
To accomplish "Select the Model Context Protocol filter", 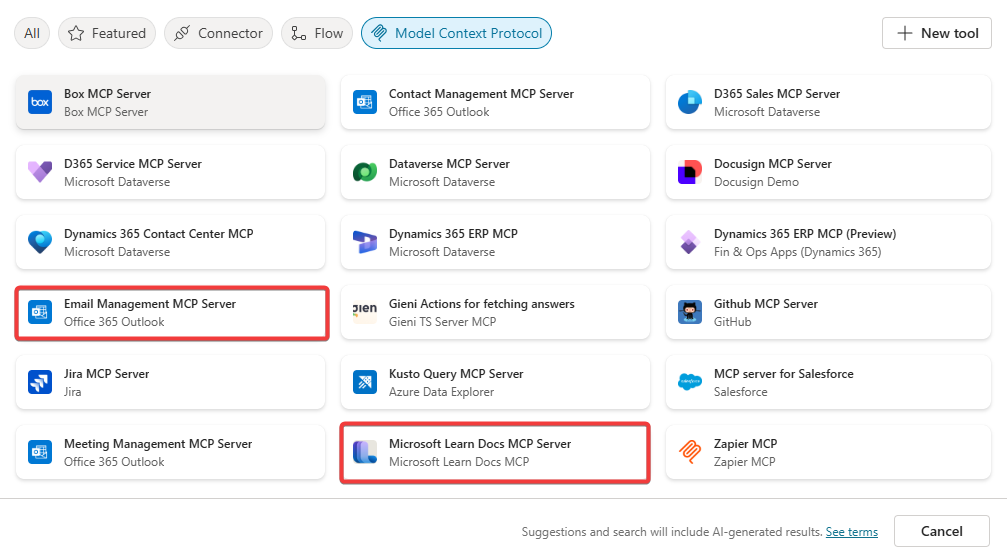I will [x=456, y=33].
